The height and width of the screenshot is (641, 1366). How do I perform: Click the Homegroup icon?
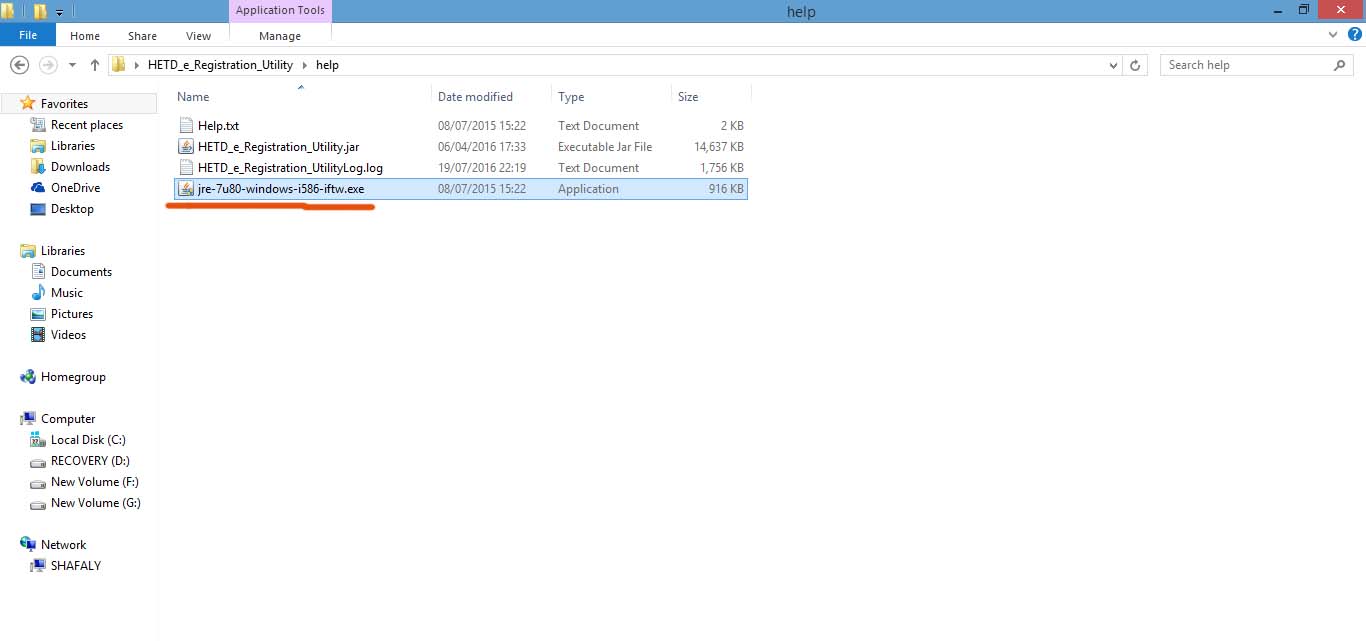point(28,377)
